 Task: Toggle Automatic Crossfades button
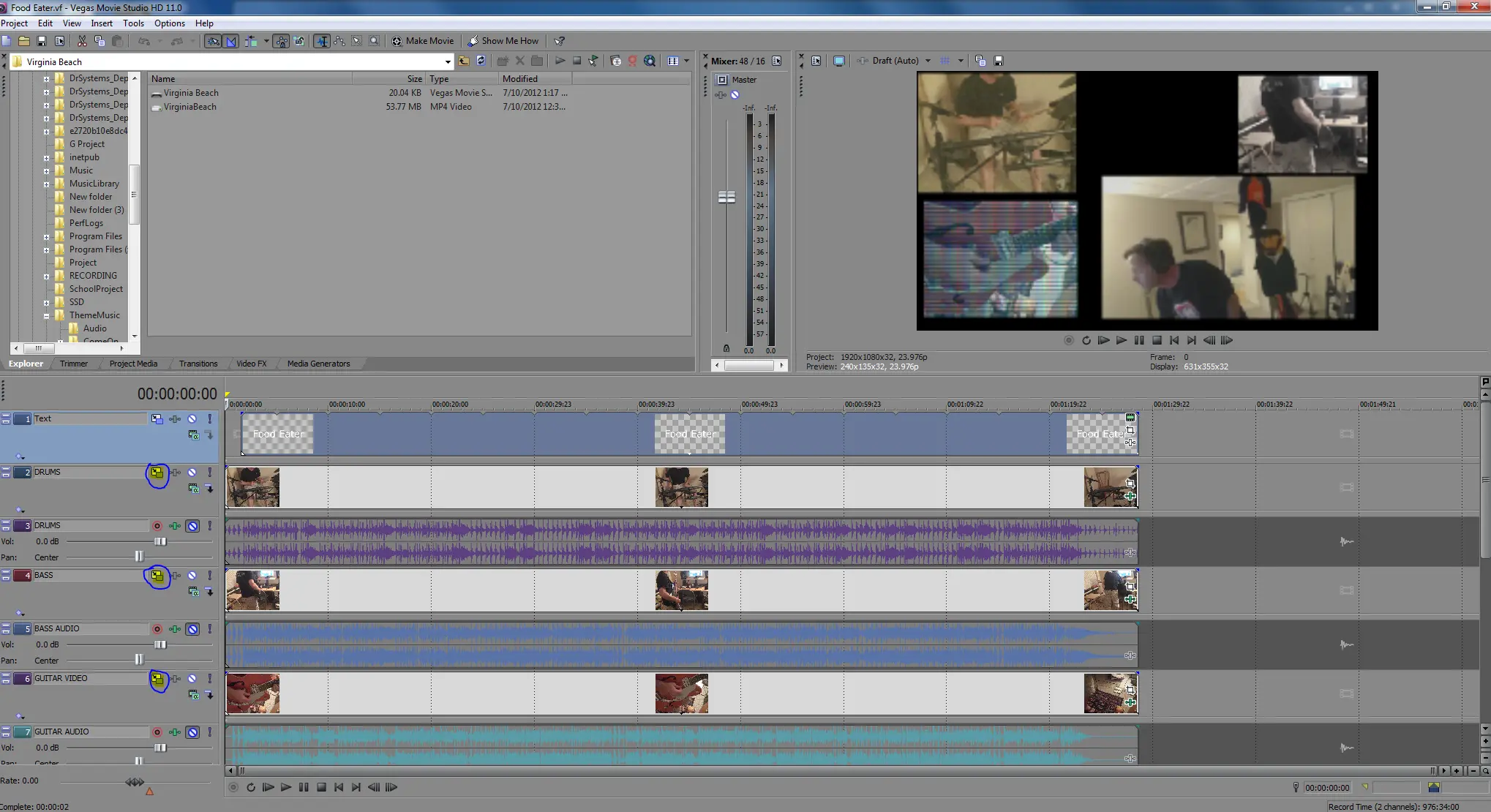231,41
